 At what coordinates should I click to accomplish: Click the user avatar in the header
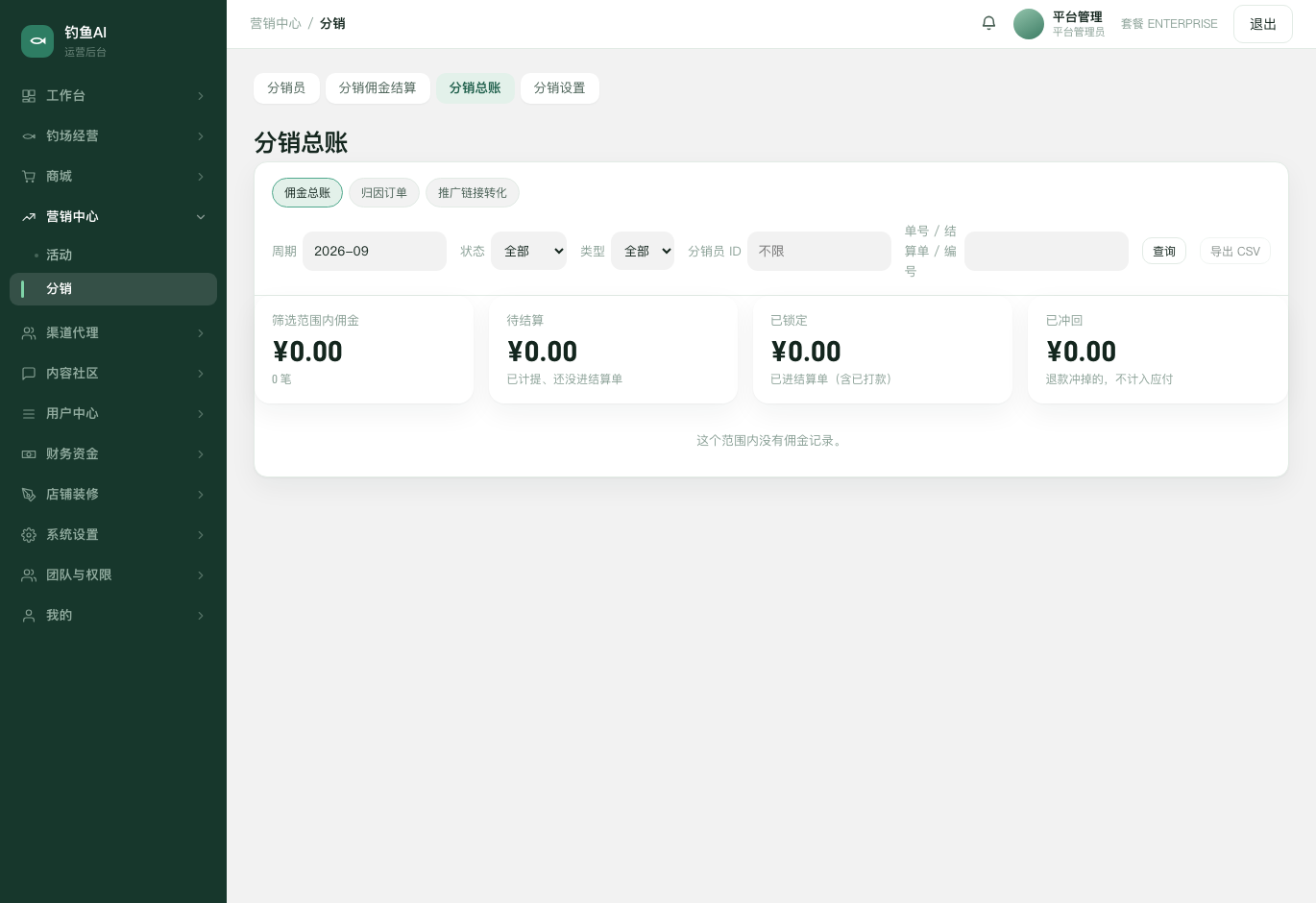pos(1029,24)
